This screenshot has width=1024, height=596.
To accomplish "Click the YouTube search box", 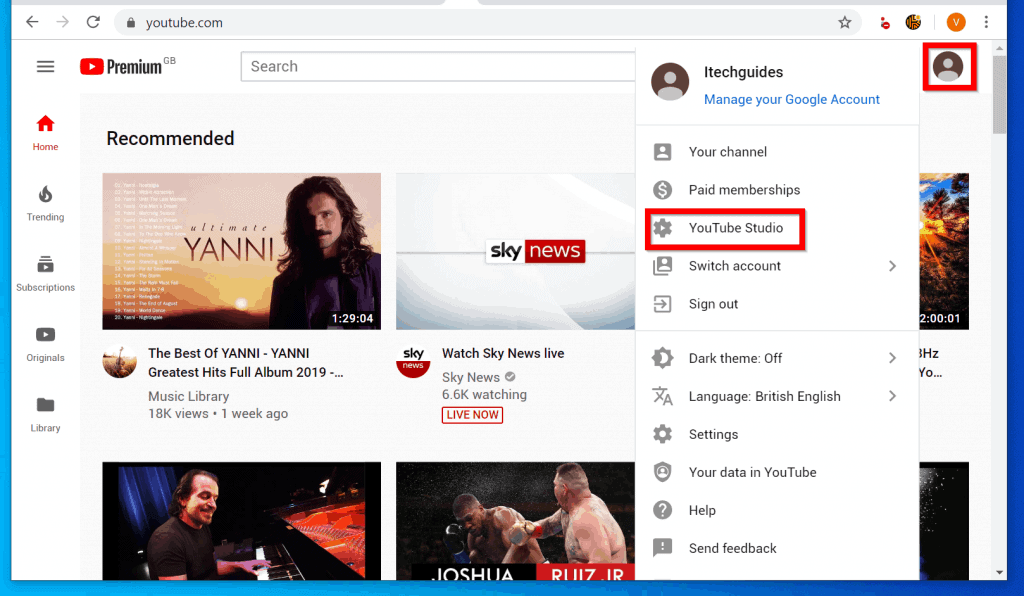I will click(438, 67).
